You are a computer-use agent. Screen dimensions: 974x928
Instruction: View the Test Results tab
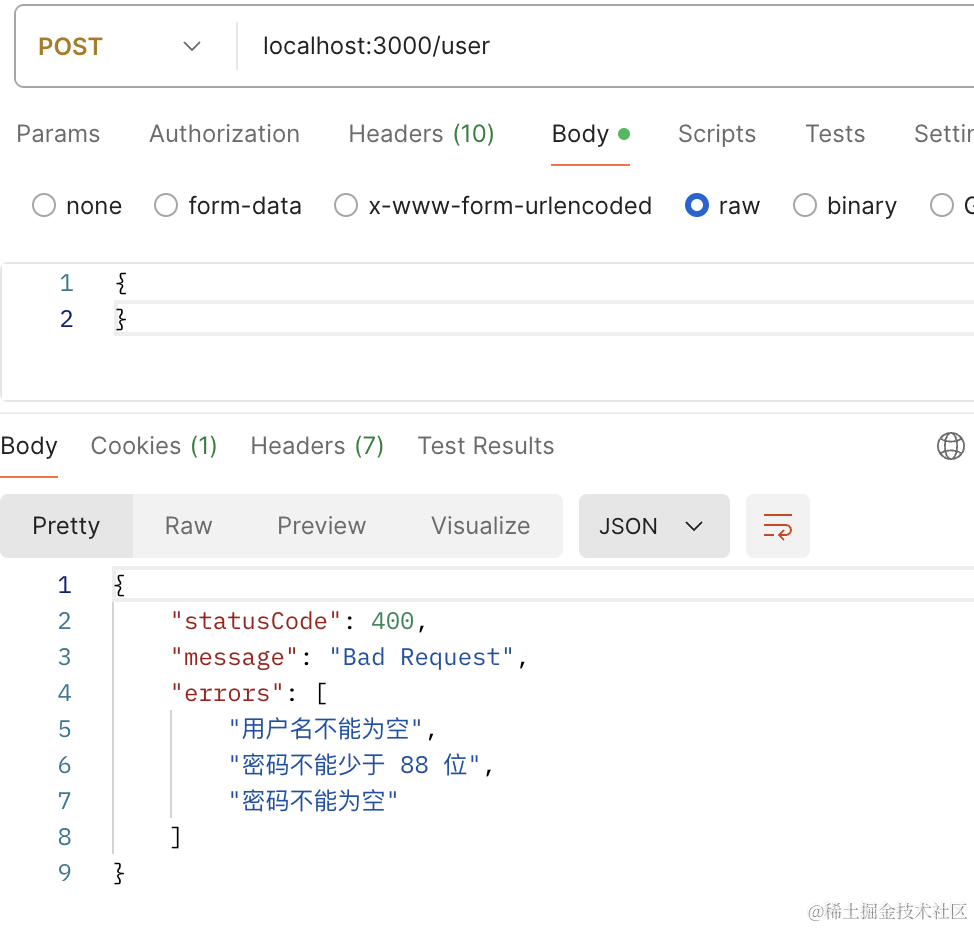[486, 446]
